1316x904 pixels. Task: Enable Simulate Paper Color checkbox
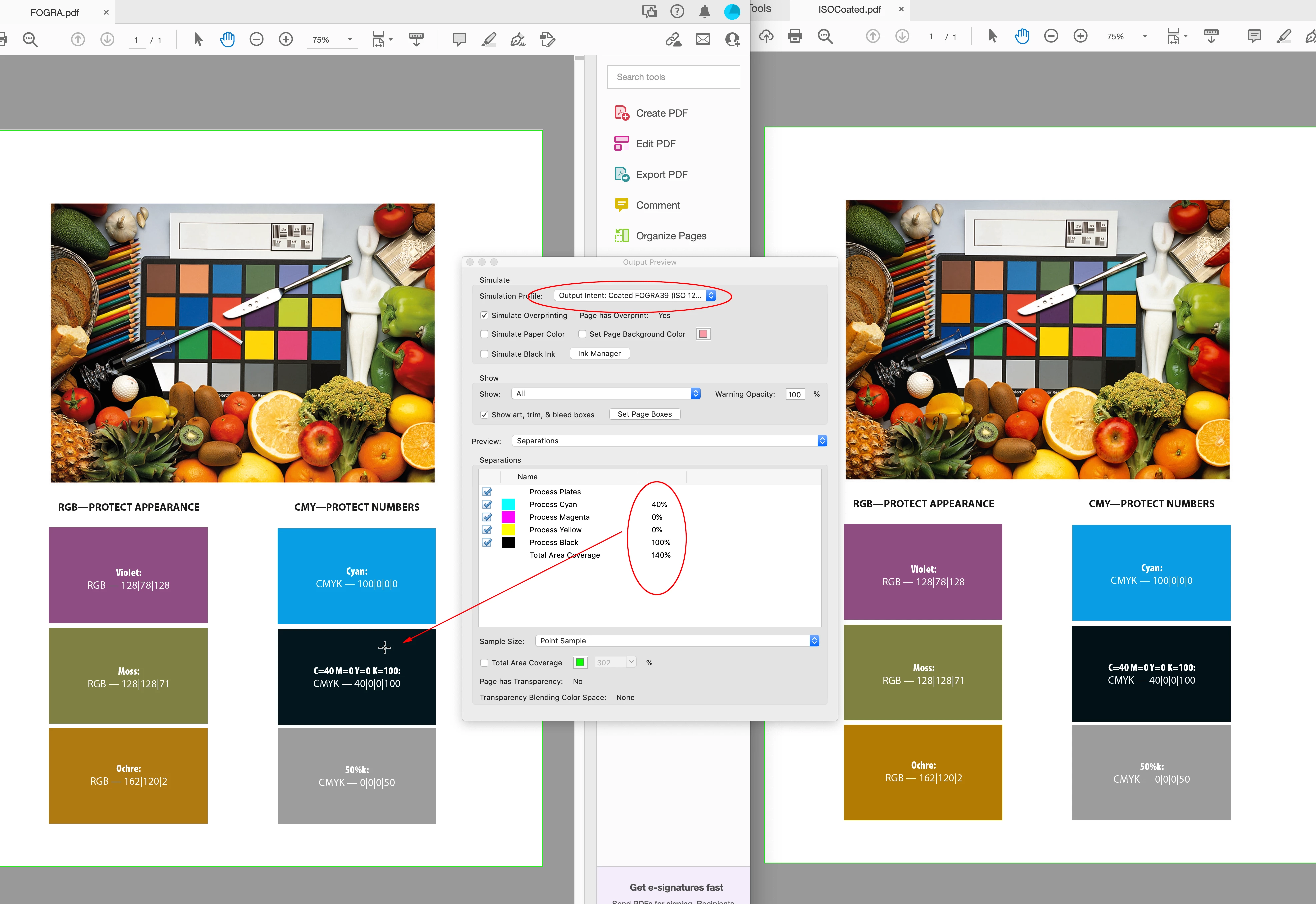click(485, 334)
